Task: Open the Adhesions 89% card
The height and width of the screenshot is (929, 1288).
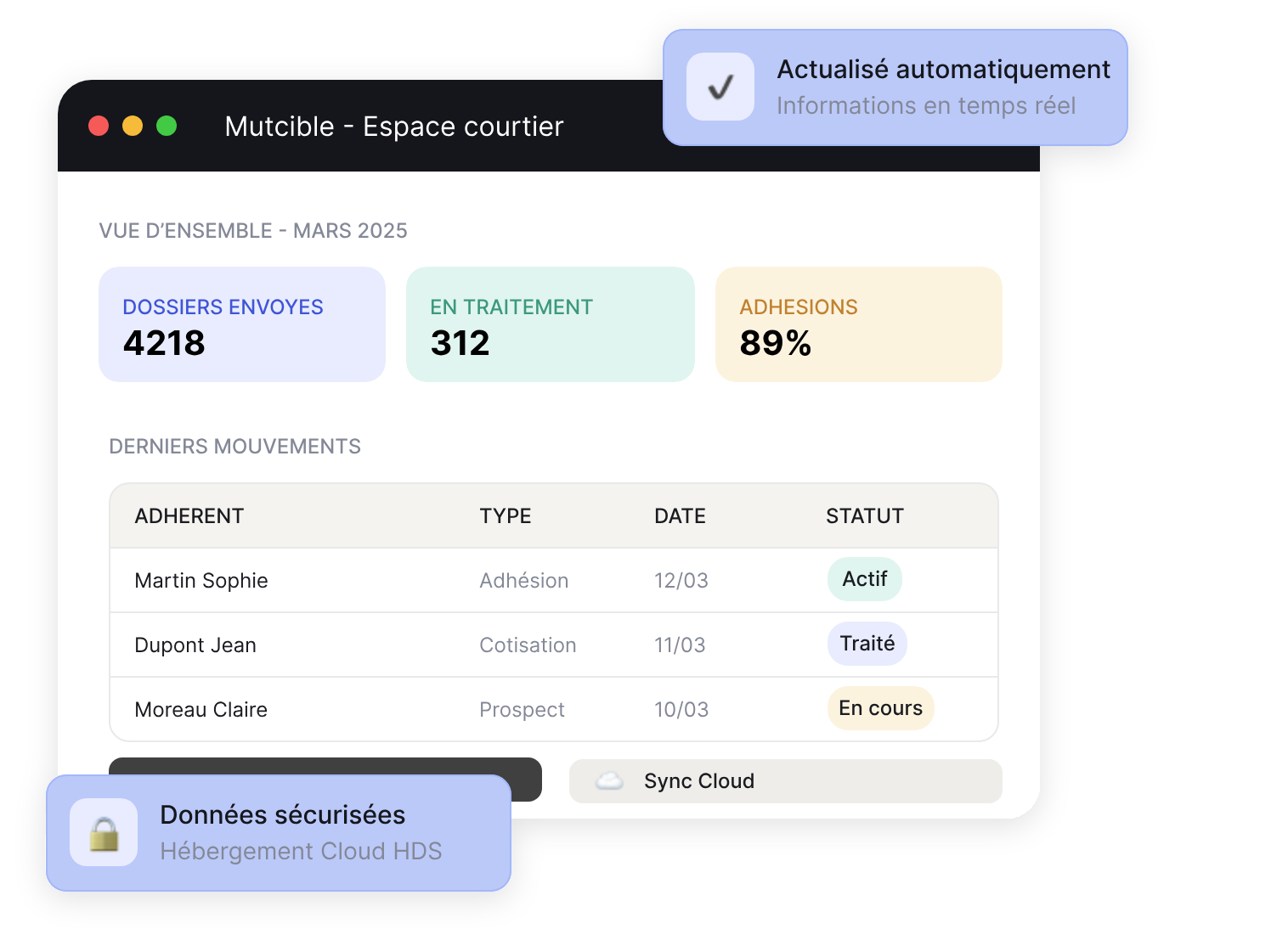Action: click(x=859, y=324)
